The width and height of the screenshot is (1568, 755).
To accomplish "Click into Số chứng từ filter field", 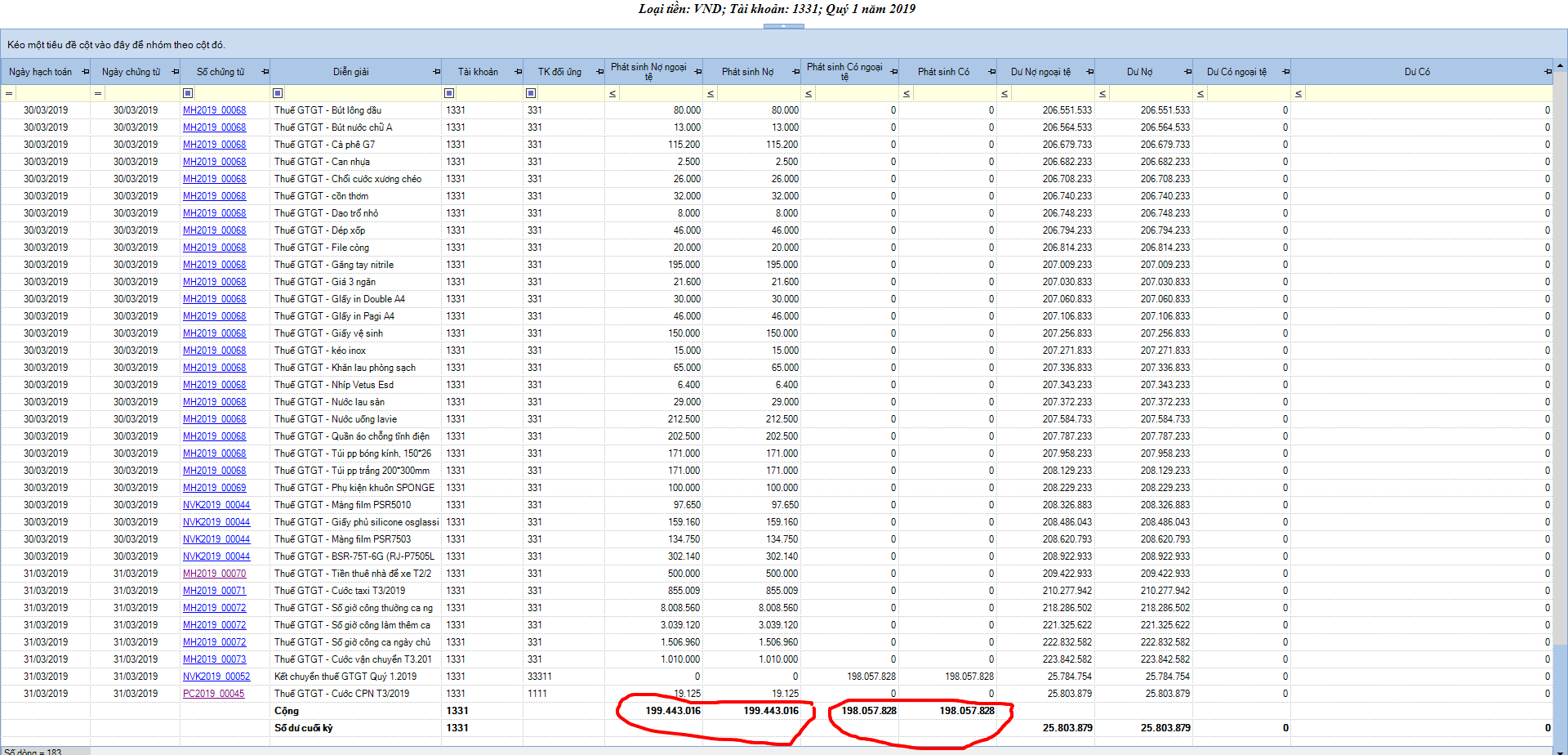I will coord(231,93).
